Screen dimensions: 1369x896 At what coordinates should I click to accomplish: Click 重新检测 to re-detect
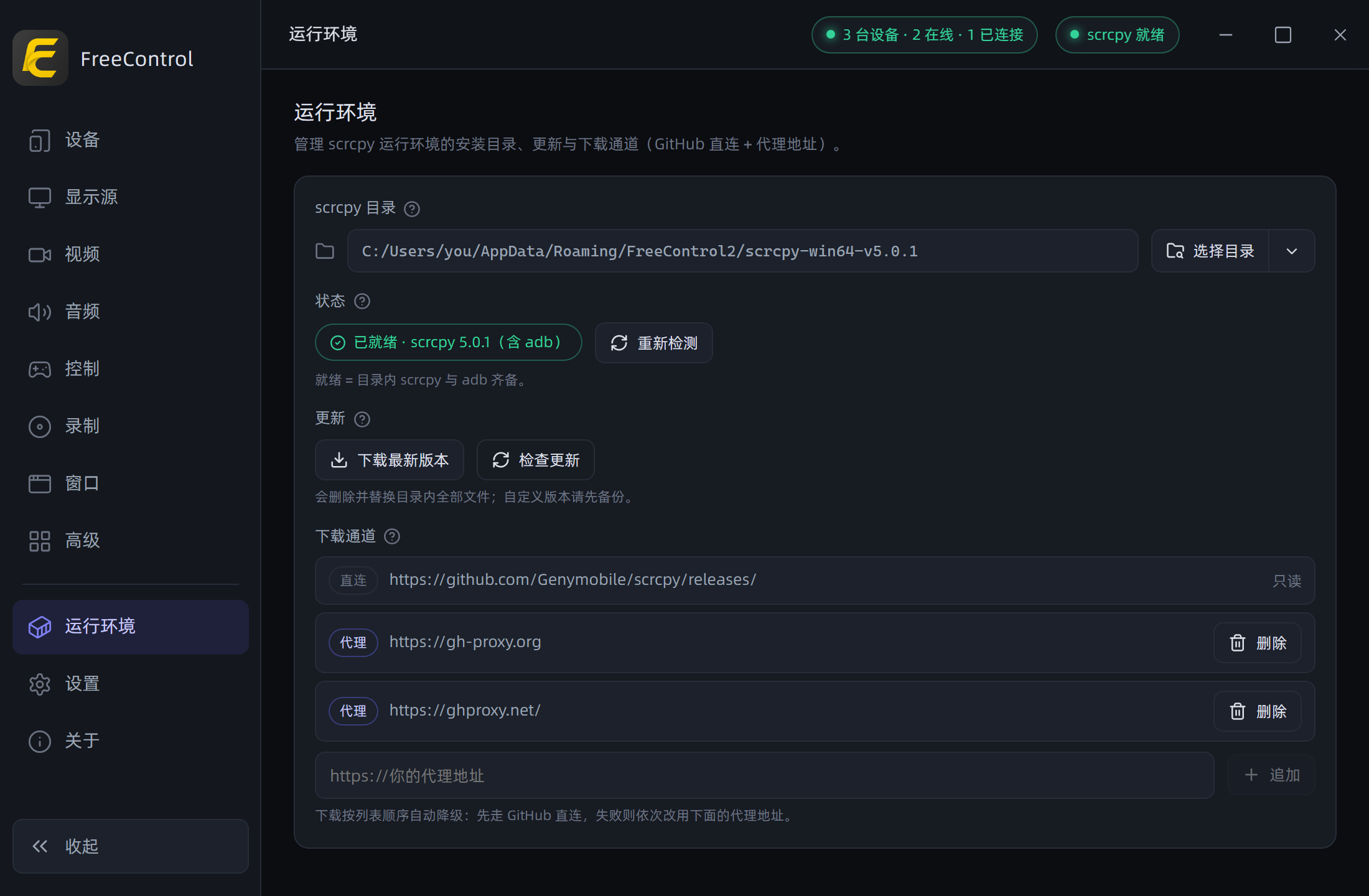[653, 343]
